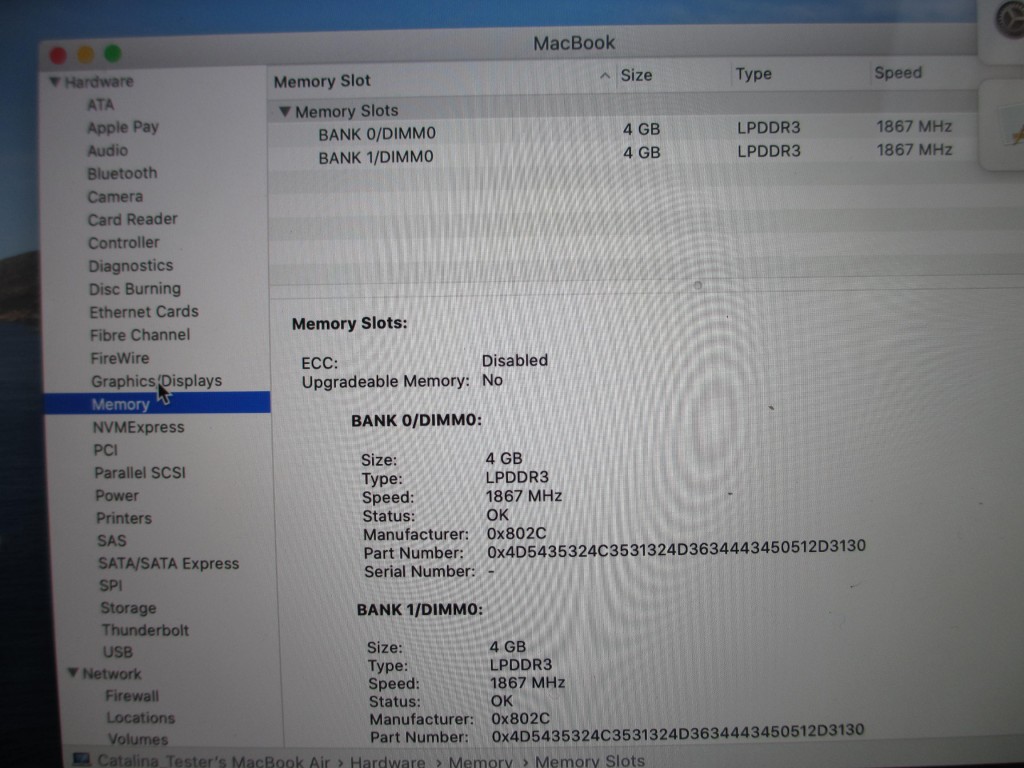Select Apple Pay in the sidebar
1024x768 pixels.
coord(123,127)
